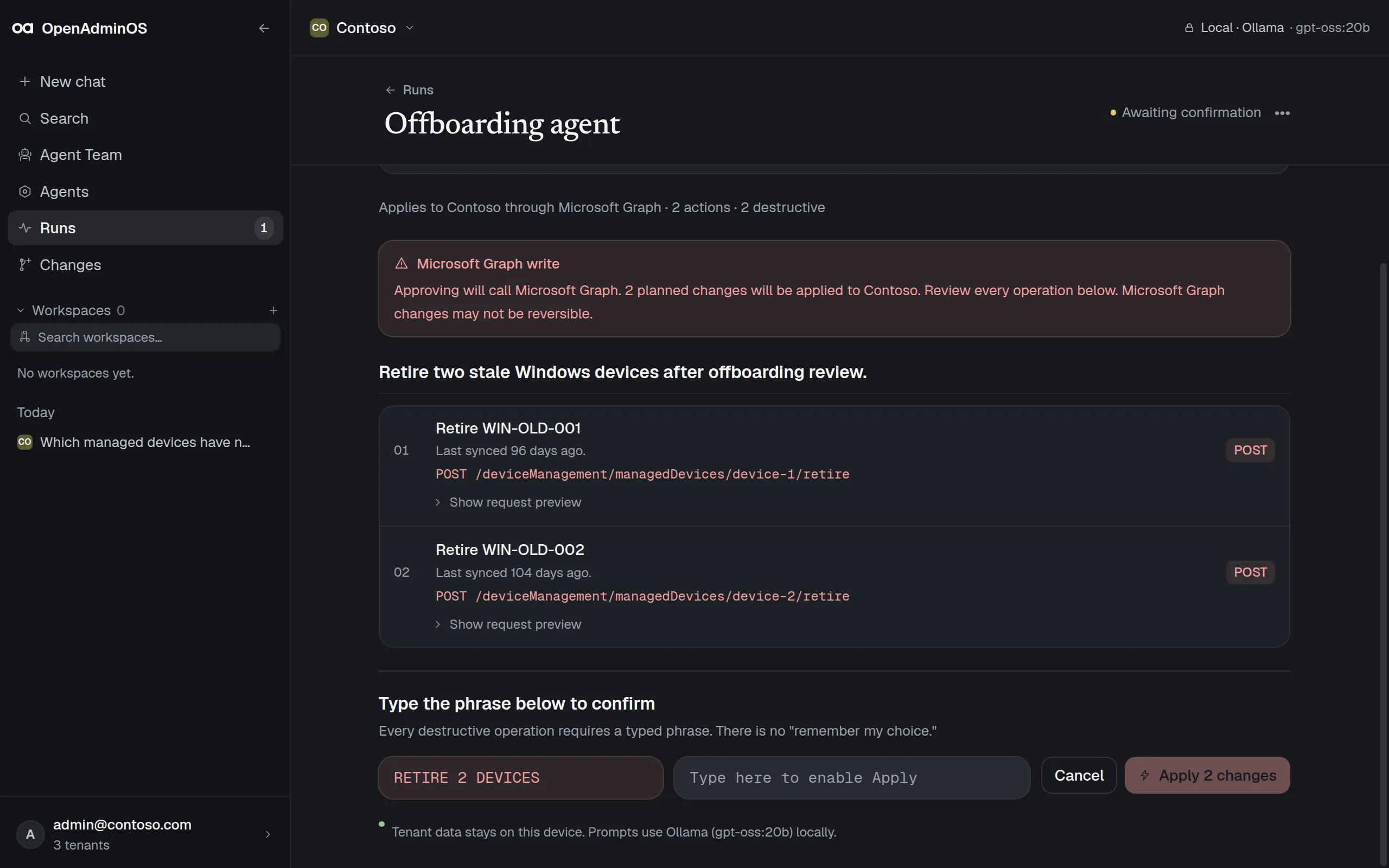1389x868 pixels.
Task: Click the gpt-oss:20b model label
Action: click(x=1332, y=28)
